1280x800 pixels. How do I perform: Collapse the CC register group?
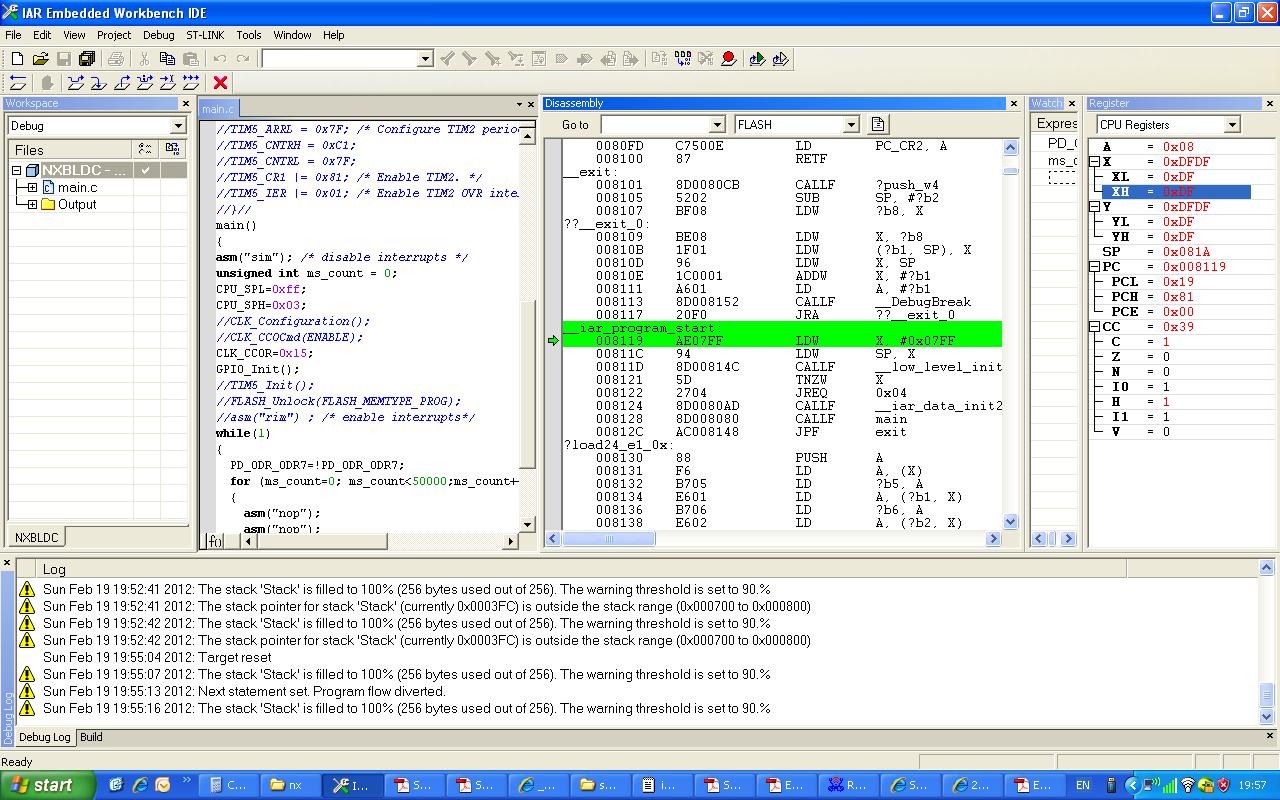(1094, 326)
